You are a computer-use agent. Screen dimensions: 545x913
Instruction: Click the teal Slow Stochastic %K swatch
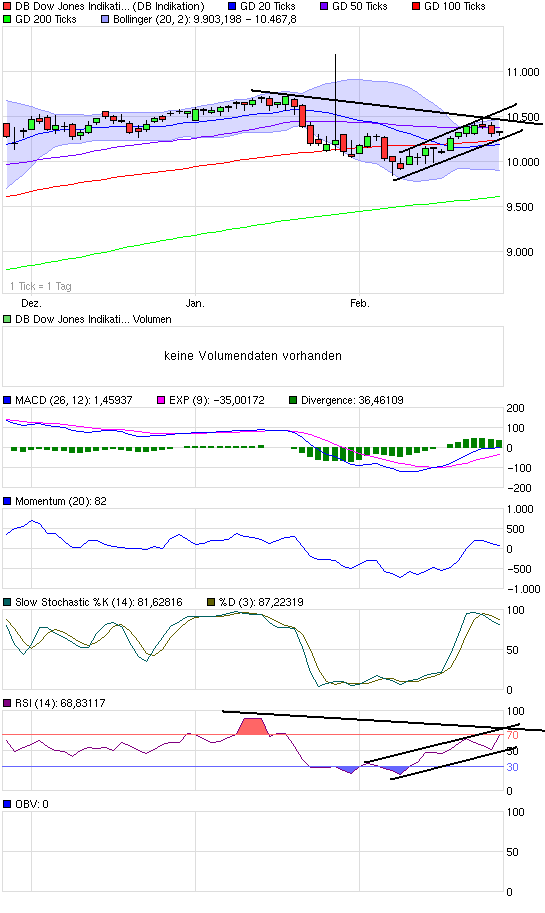click(x=7, y=602)
